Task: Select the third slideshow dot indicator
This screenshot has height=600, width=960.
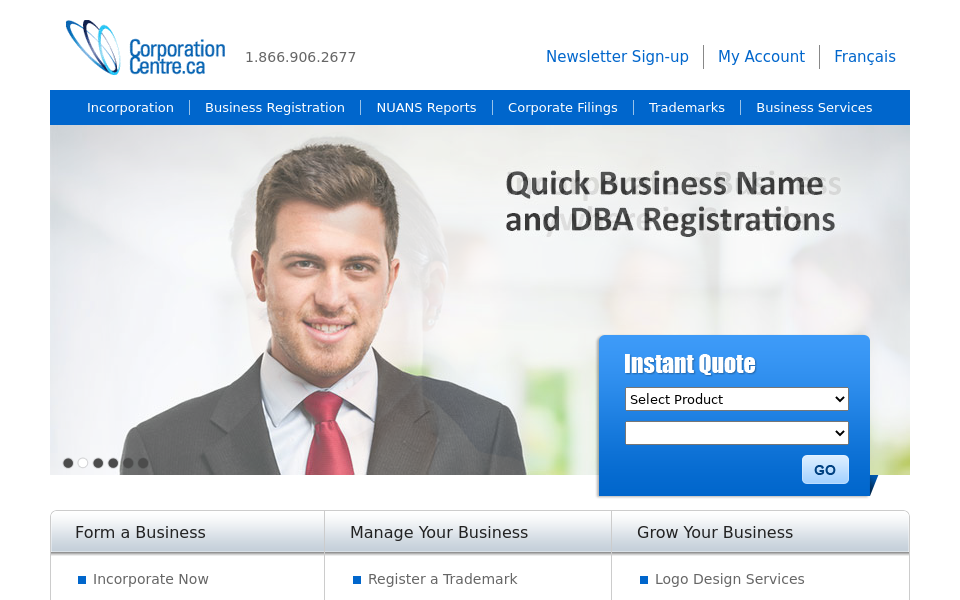Action: coord(98,463)
